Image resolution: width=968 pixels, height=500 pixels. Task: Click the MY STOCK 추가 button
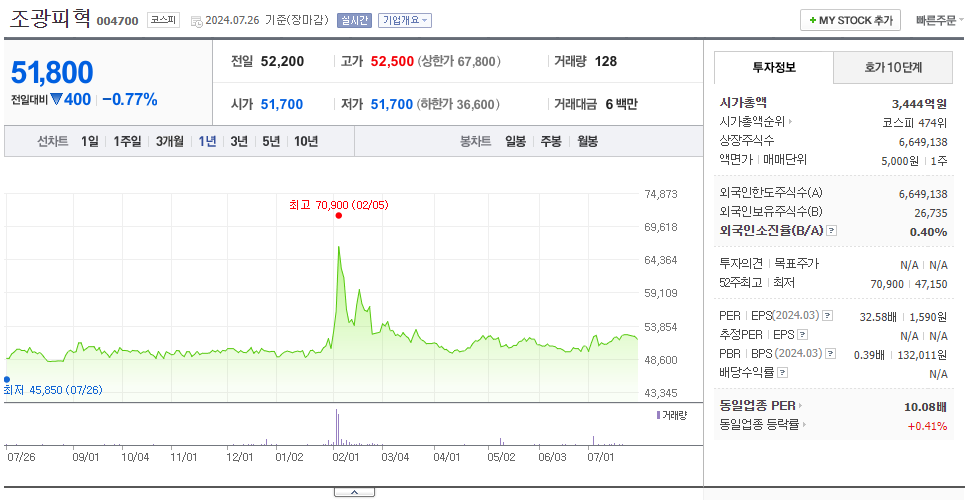(851, 20)
